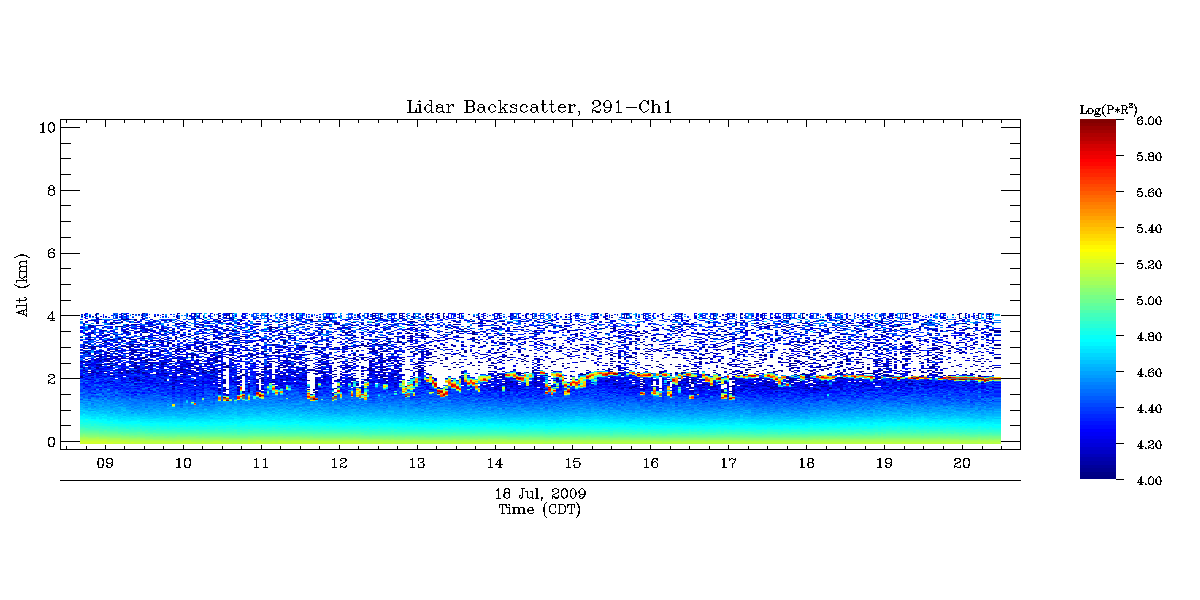Viewport: 1200px width, 600px height.
Task: Click the colorbar value 5.60
Action: (1148, 193)
